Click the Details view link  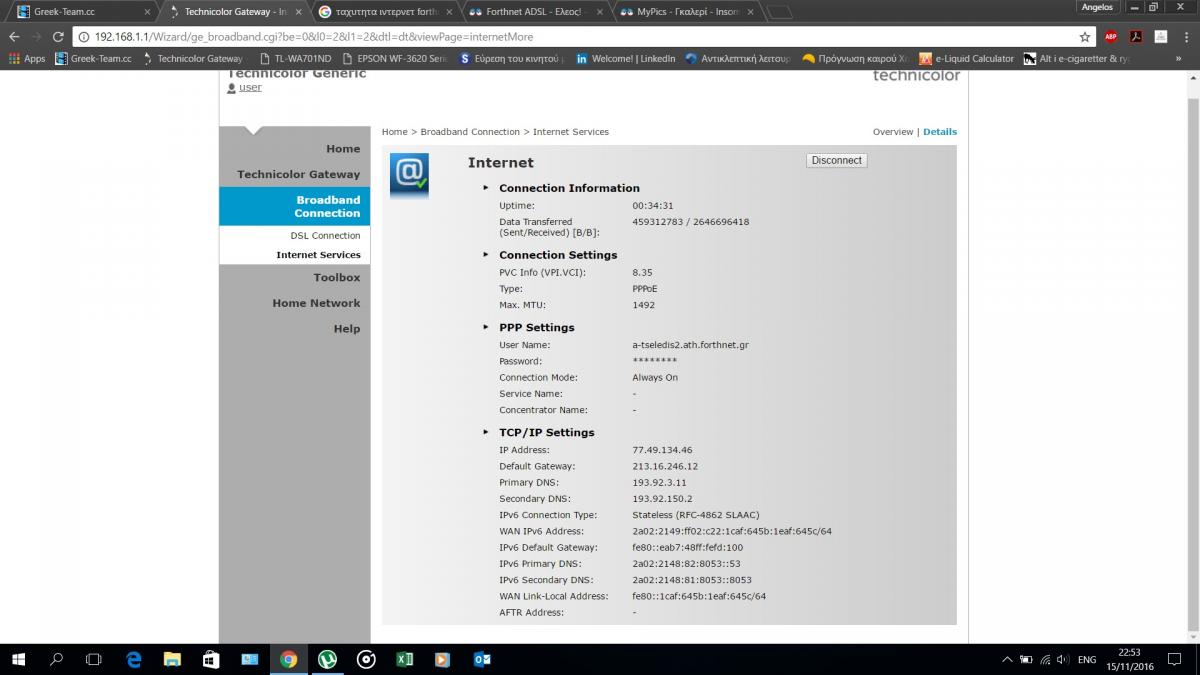point(940,132)
